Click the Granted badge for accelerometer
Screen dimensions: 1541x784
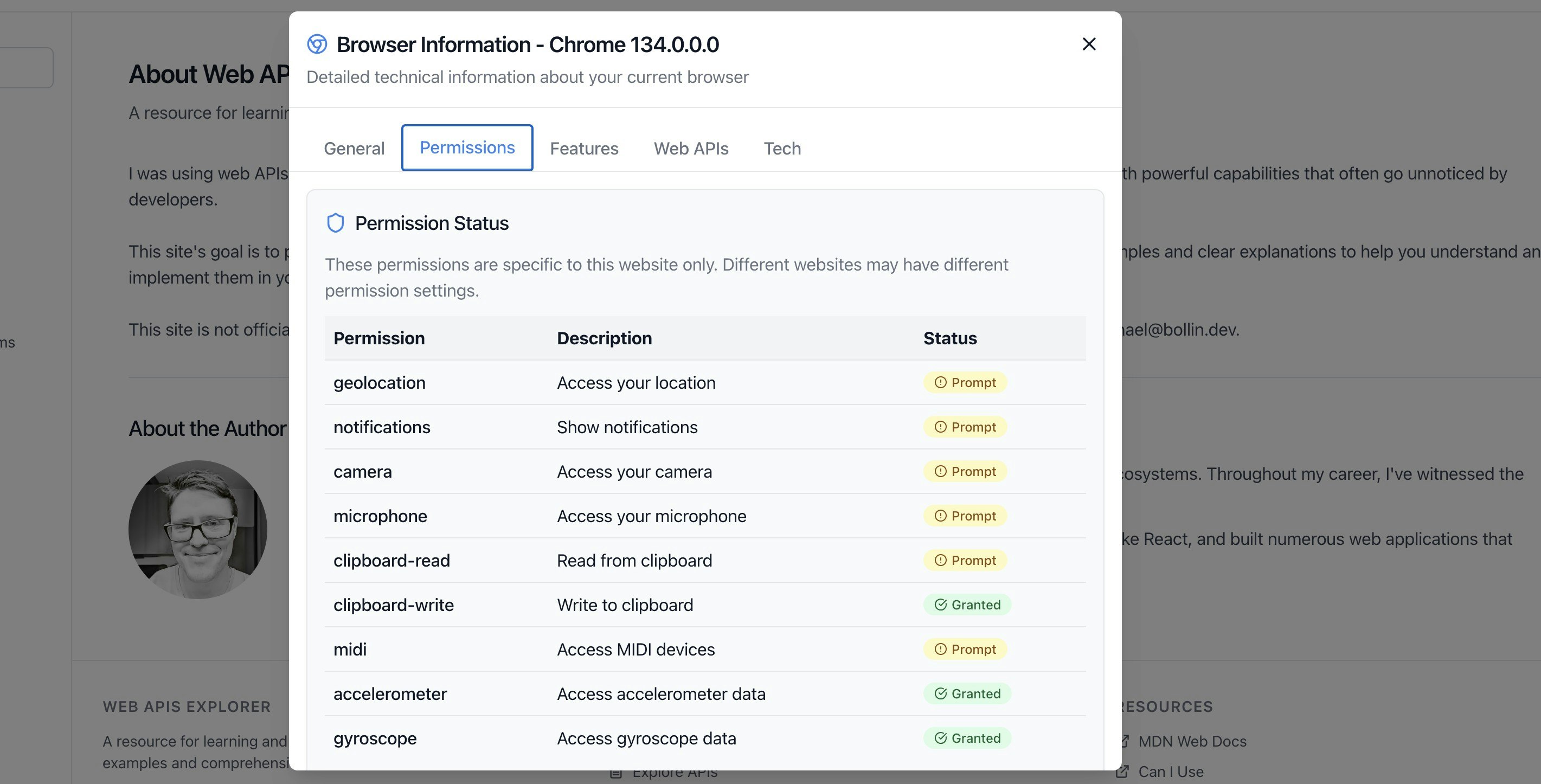tap(967, 693)
